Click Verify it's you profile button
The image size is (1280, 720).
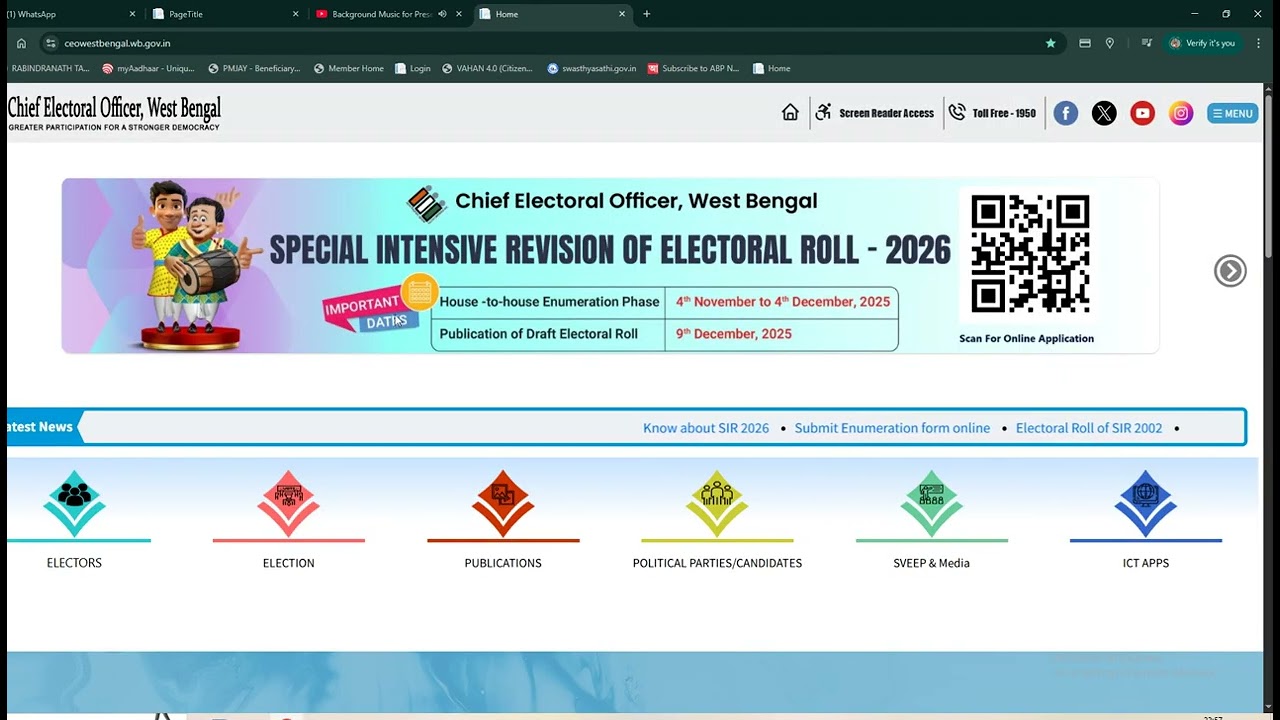click(1203, 43)
